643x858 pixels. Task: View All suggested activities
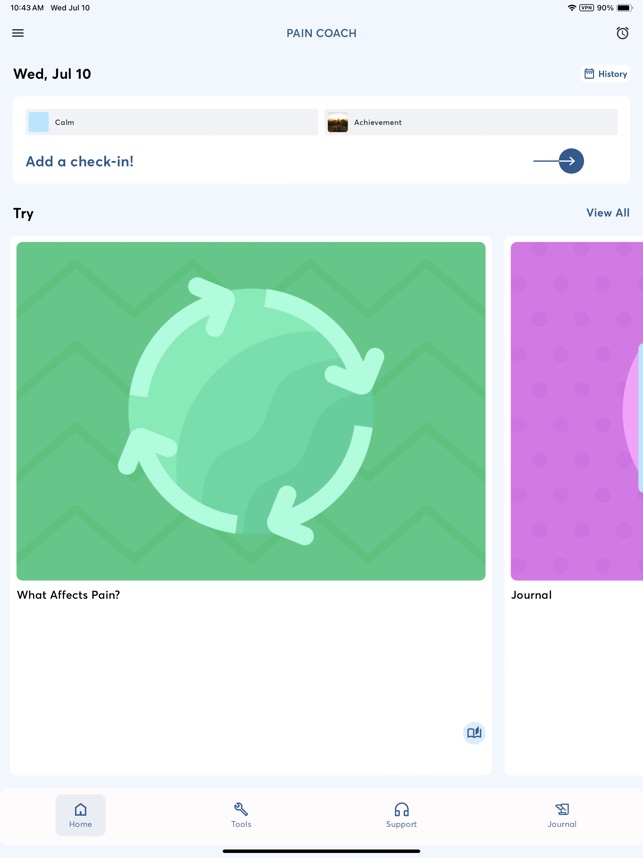click(607, 213)
